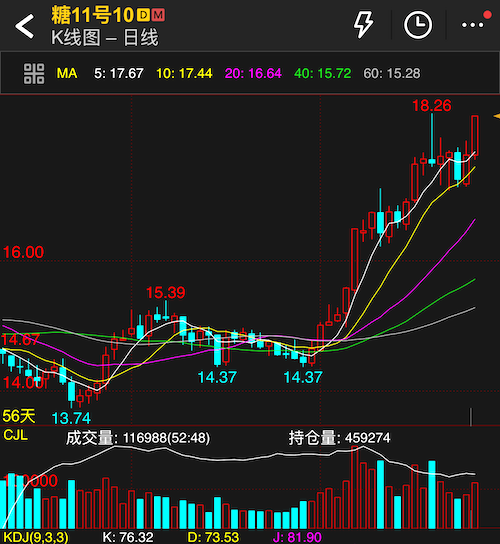
Task: Click the orange price arrow marker
Action: click(497, 117)
